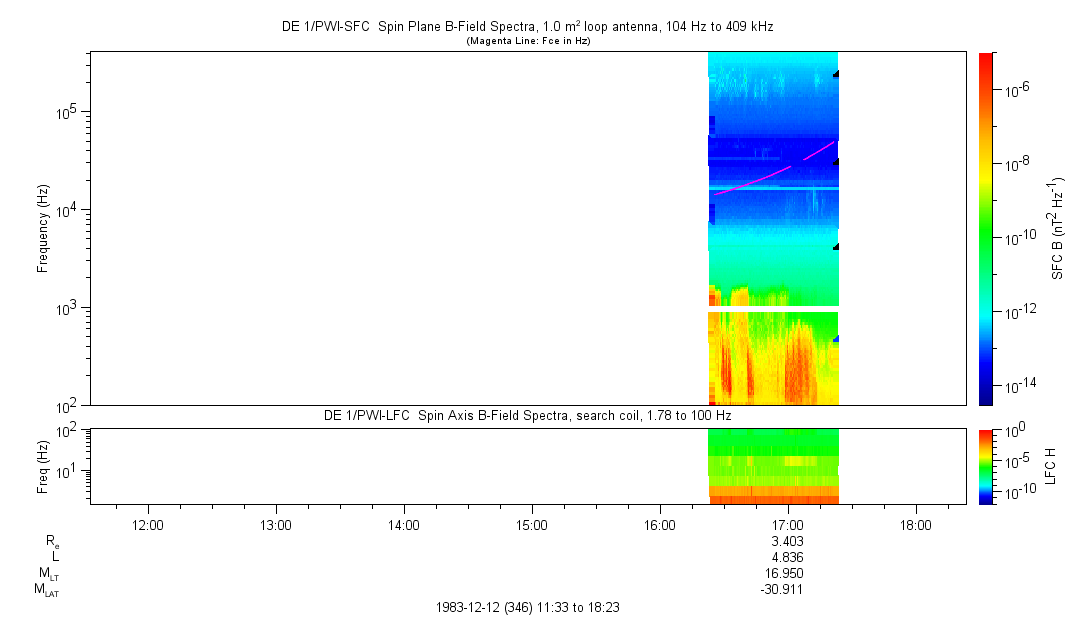
Task: Click the 'SFC B (nT² Hz⁻¹)' colorbar label
Action: [1057, 228]
